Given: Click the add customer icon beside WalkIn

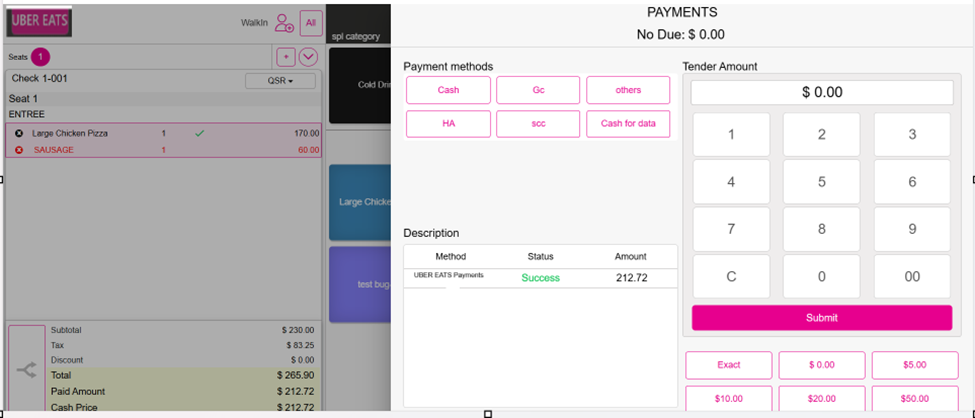Looking at the screenshot, I should pos(284,23).
